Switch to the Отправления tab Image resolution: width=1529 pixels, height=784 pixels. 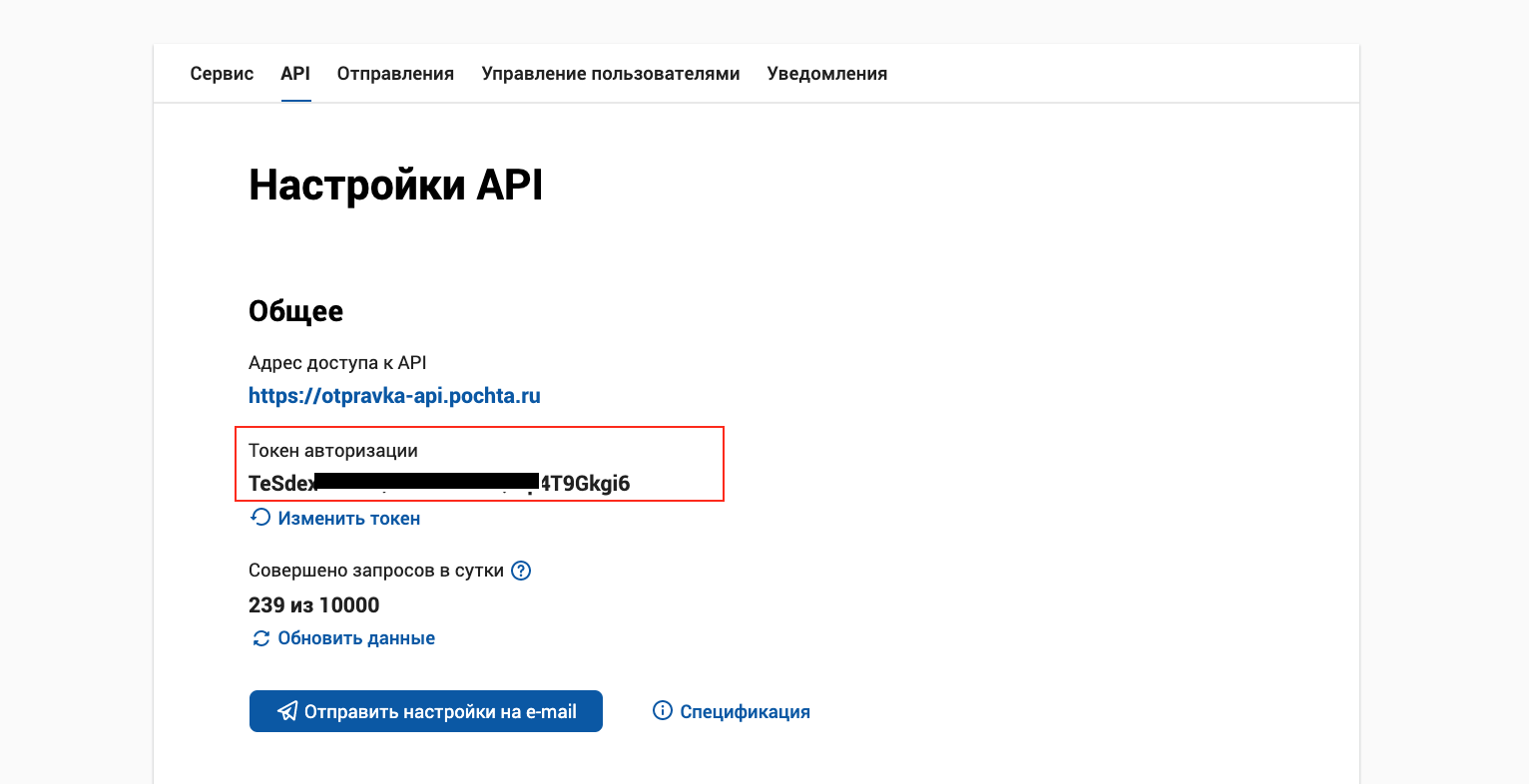395,74
